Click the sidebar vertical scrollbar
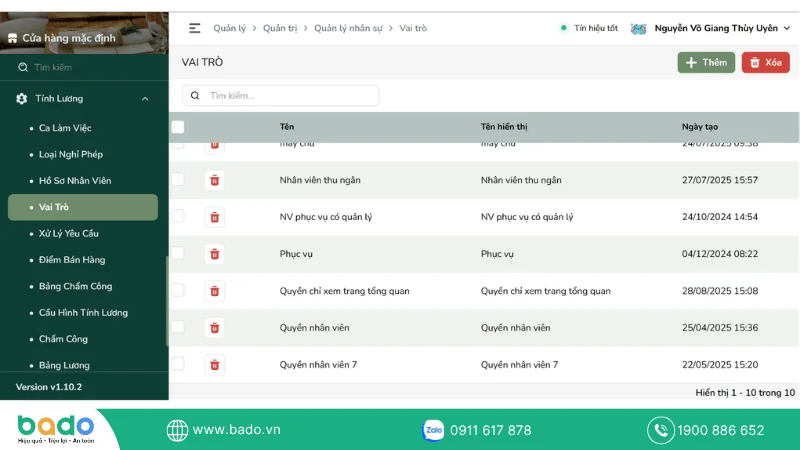Screen dimensions: 800x450 tap(167, 301)
